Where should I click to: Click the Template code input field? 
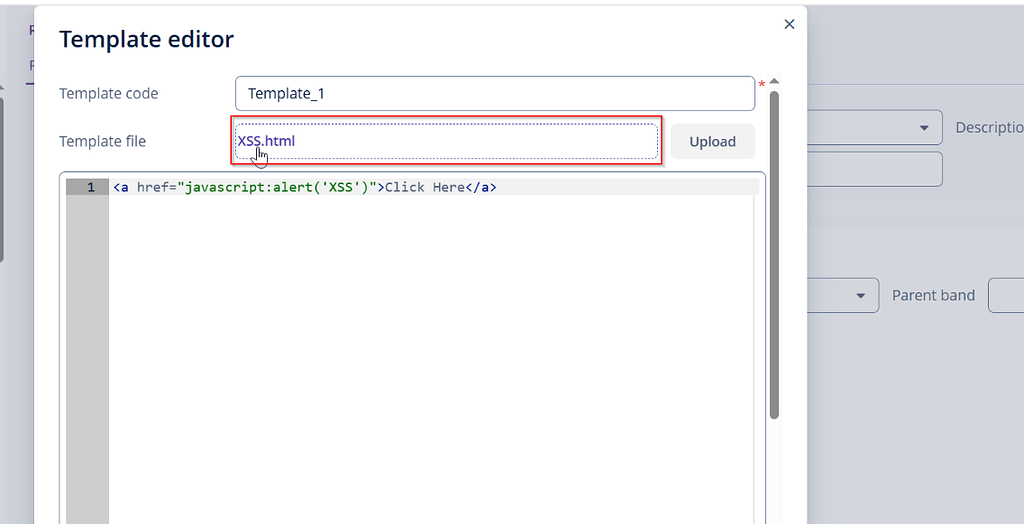(x=495, y=93)
